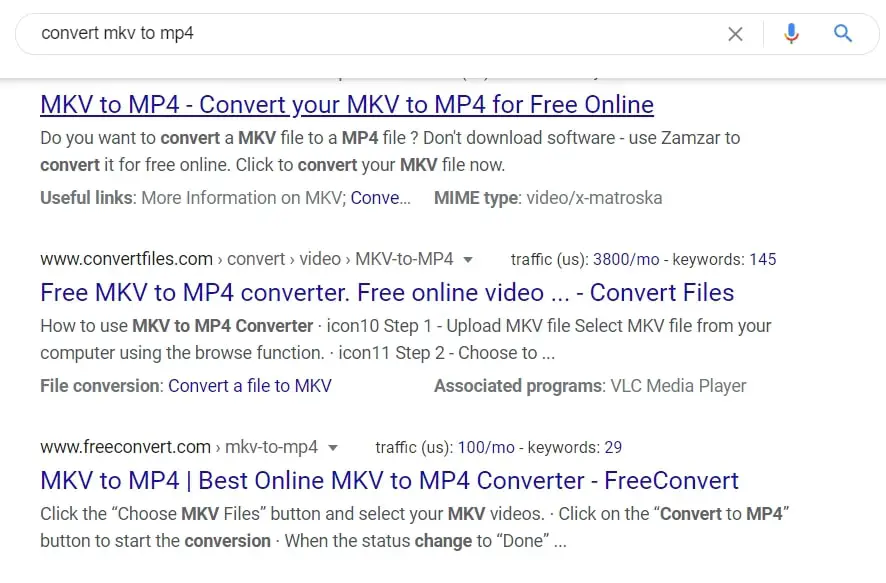Submit search using magnifying glass icon

(x=842, y=33)
